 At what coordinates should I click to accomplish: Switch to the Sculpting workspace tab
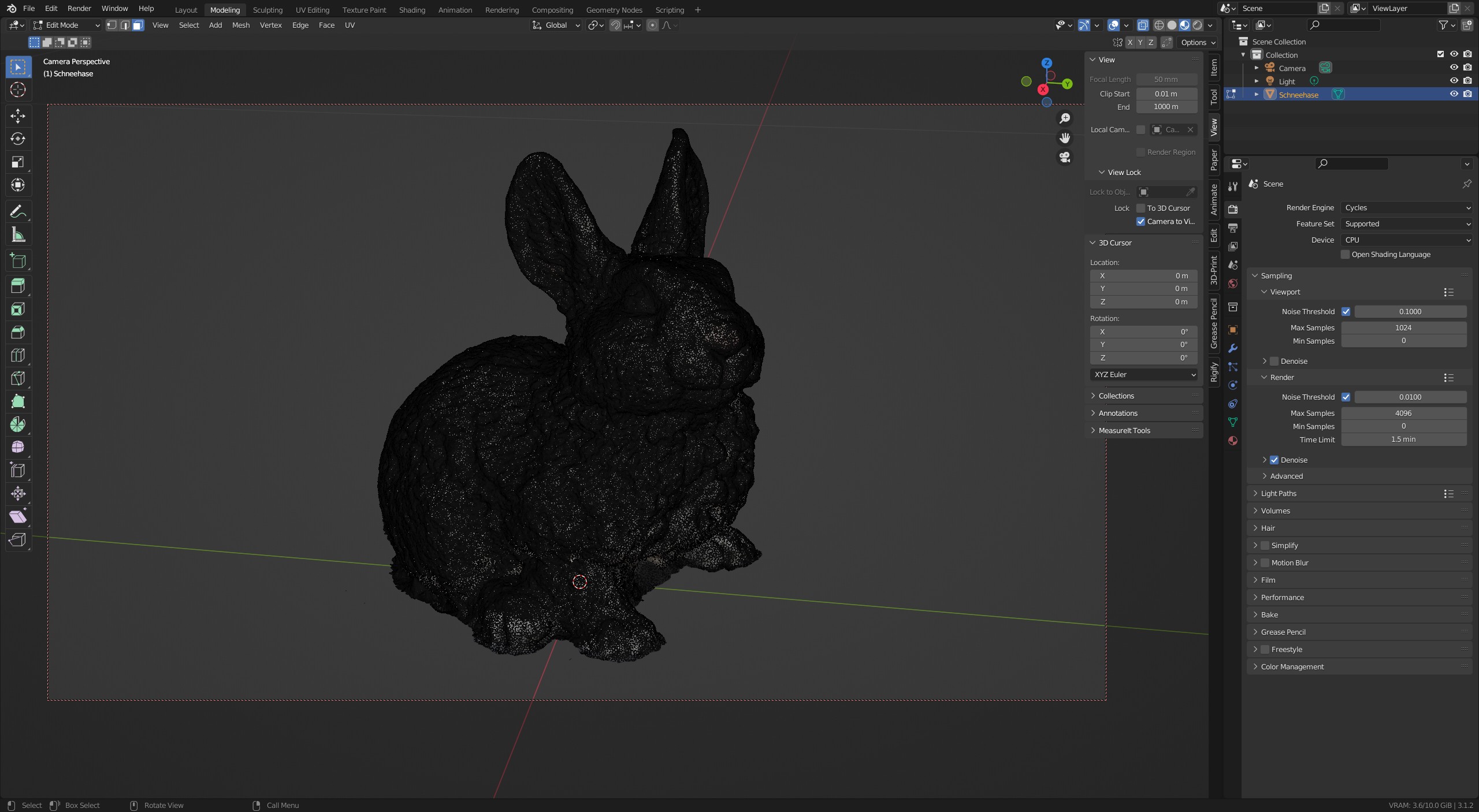tap(267, 10)
